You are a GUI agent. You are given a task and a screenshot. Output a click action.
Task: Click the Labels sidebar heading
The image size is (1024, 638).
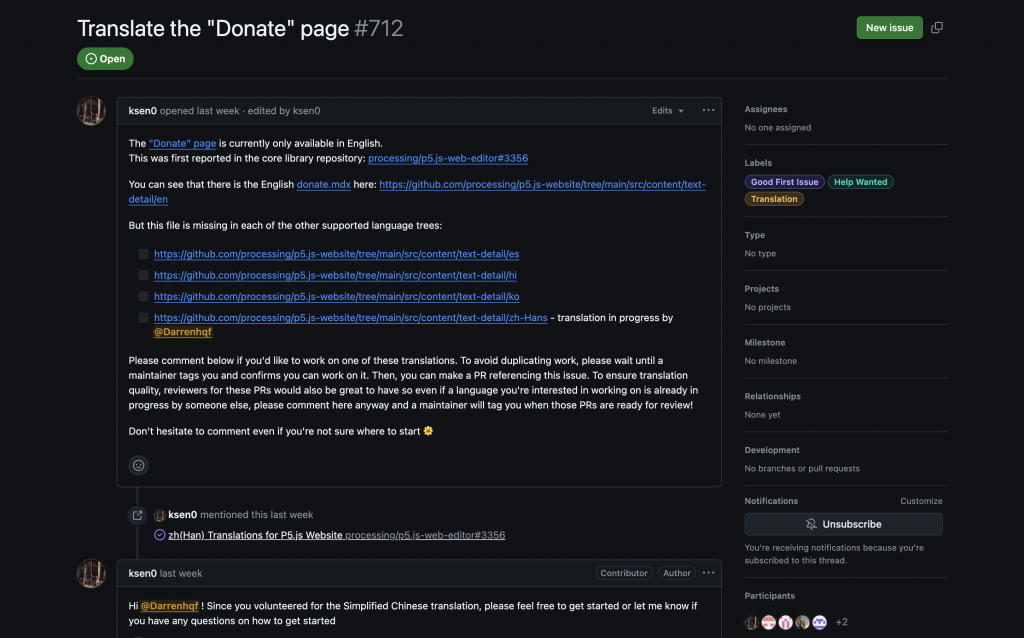point(758,163)
